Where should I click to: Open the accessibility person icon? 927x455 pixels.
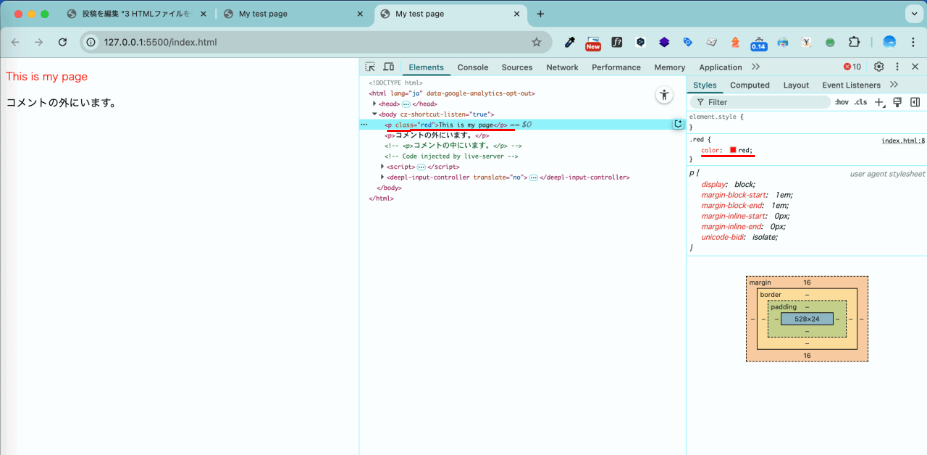[x=663, y=95]
